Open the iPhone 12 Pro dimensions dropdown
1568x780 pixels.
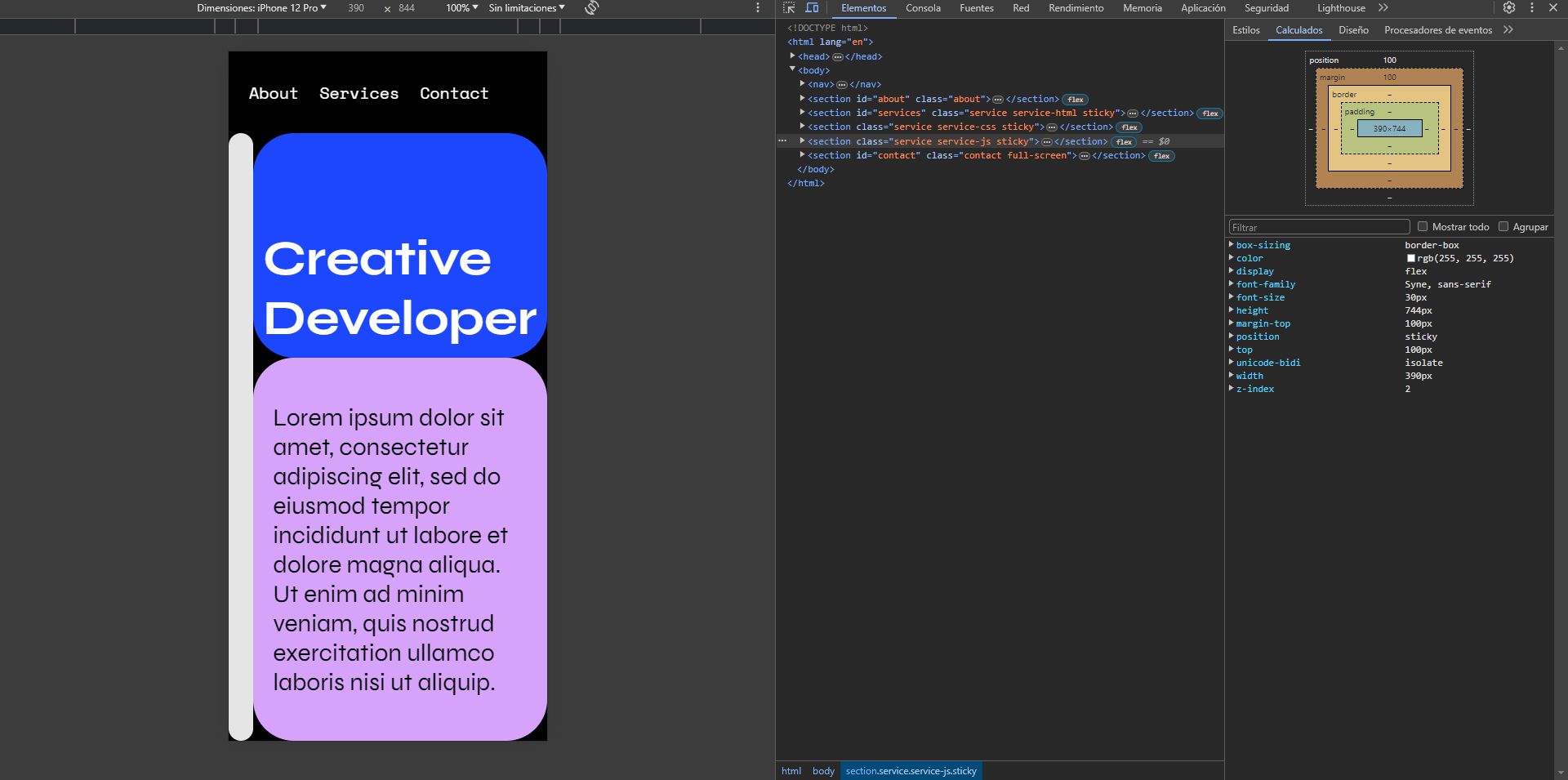click(261, 8)
